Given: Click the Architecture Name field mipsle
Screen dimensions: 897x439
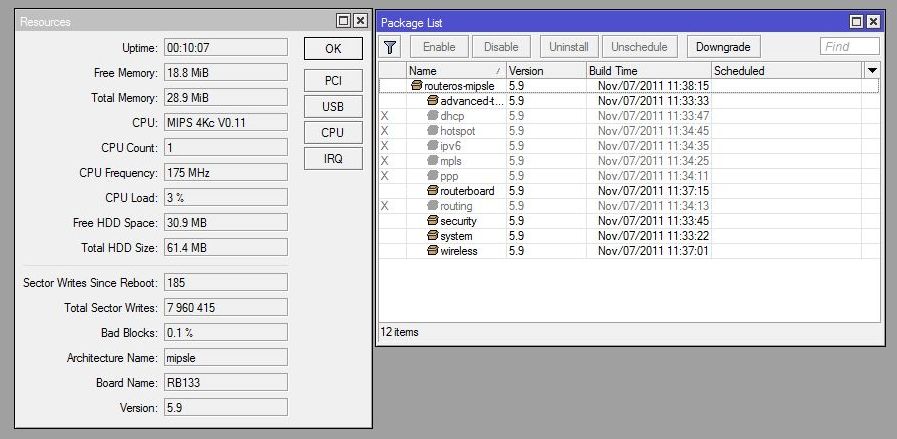Looking at the screenshot, I should pyautogui.click(x=226, y=358).
